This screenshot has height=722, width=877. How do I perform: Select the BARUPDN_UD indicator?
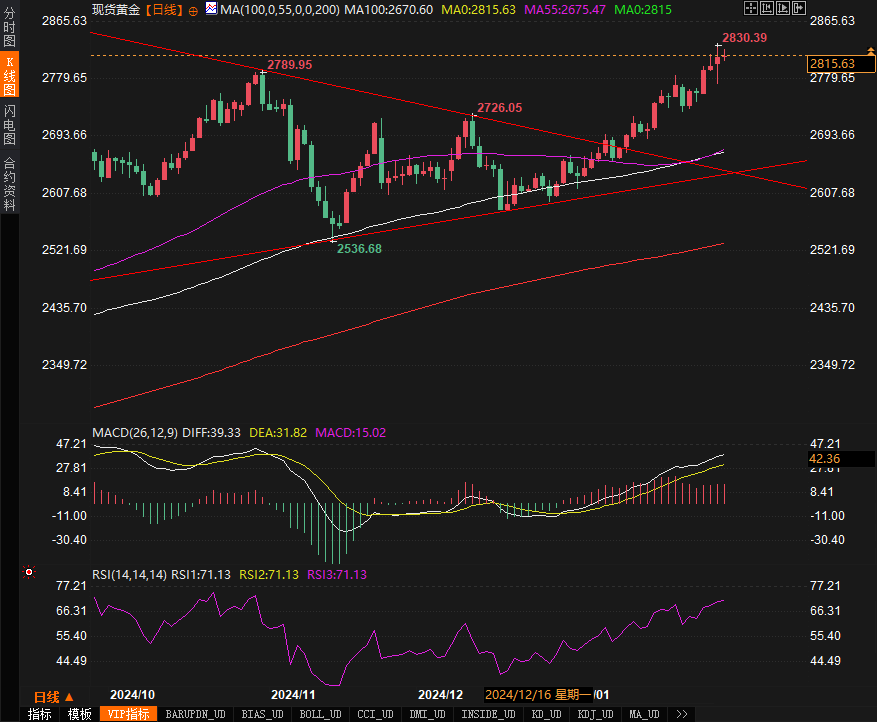pyautogui.click(x=195, y=714)
